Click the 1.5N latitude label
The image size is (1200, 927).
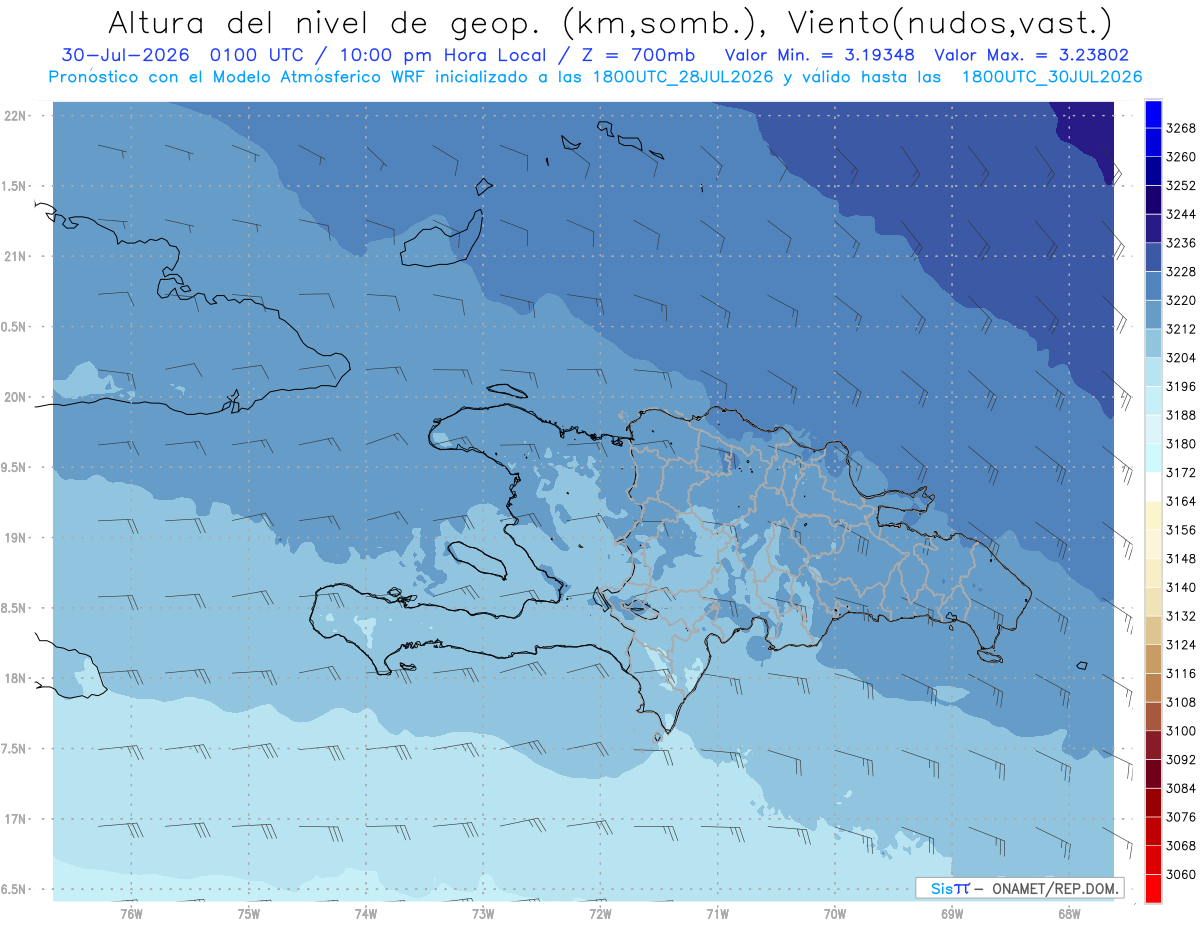click(x=13, y=186)
